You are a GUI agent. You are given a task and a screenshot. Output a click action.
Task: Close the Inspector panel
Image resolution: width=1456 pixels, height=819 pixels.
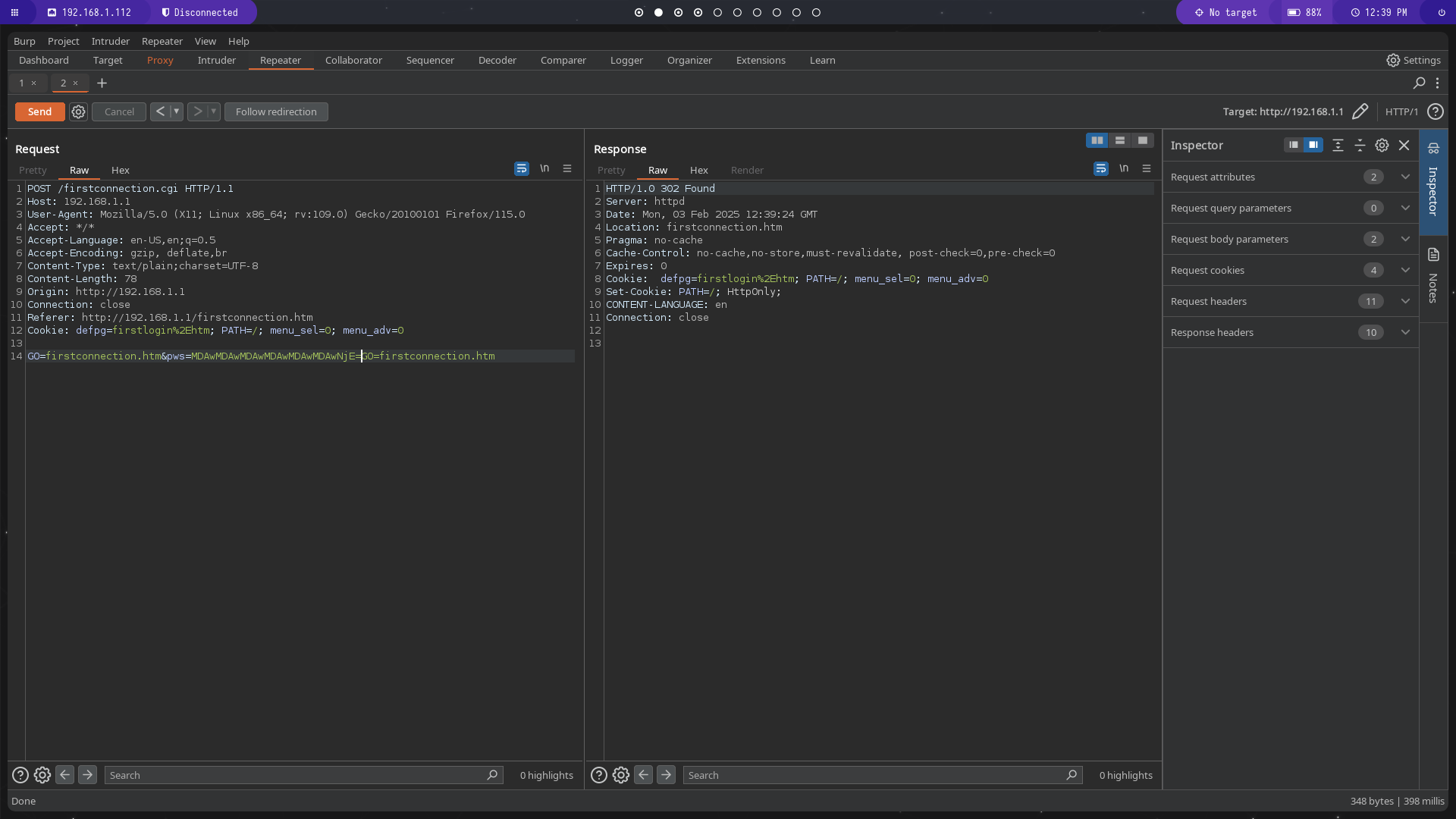tap(1404, 145)
